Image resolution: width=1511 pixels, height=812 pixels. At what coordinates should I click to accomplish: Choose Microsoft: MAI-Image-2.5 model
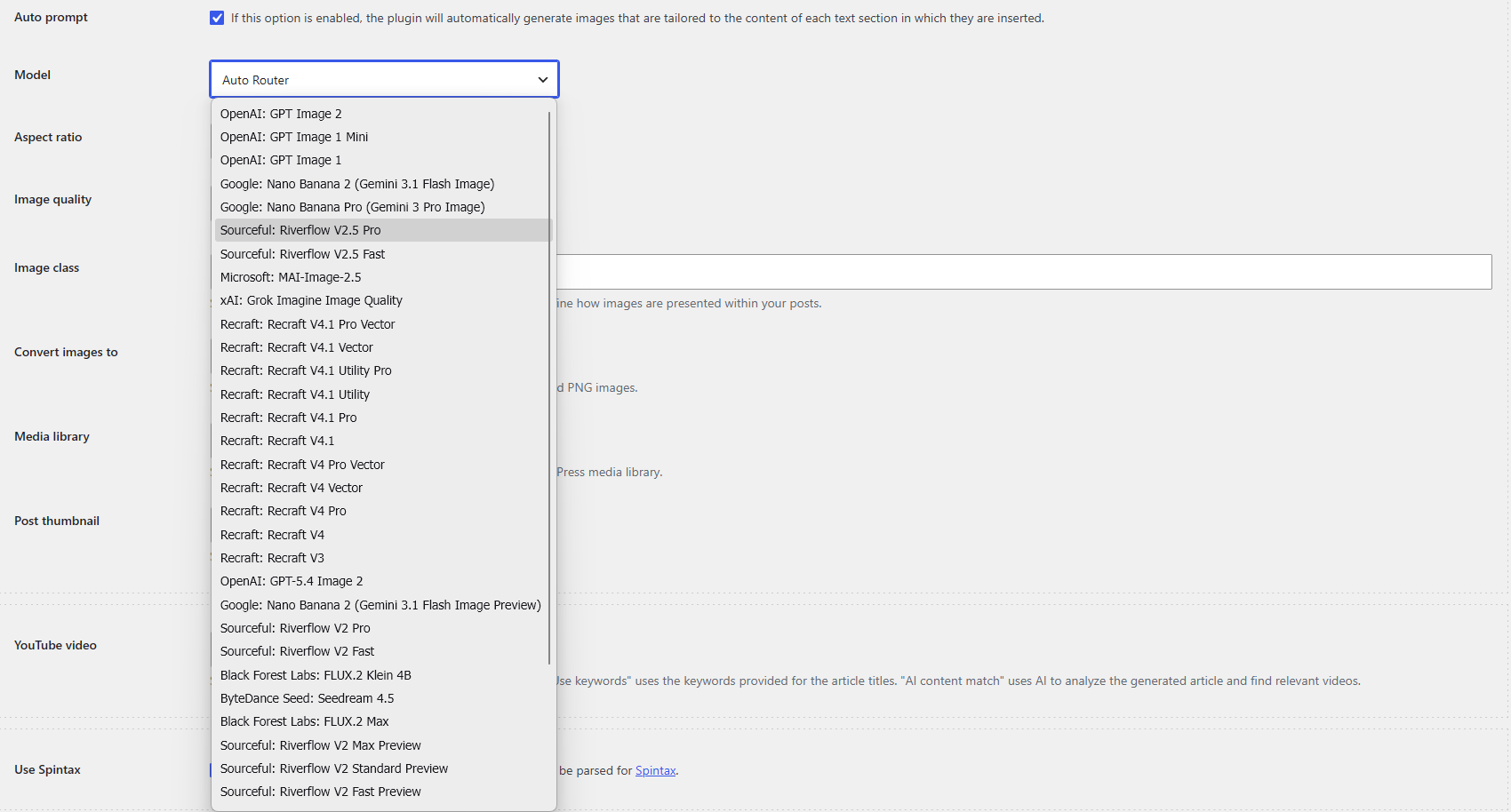382,277
